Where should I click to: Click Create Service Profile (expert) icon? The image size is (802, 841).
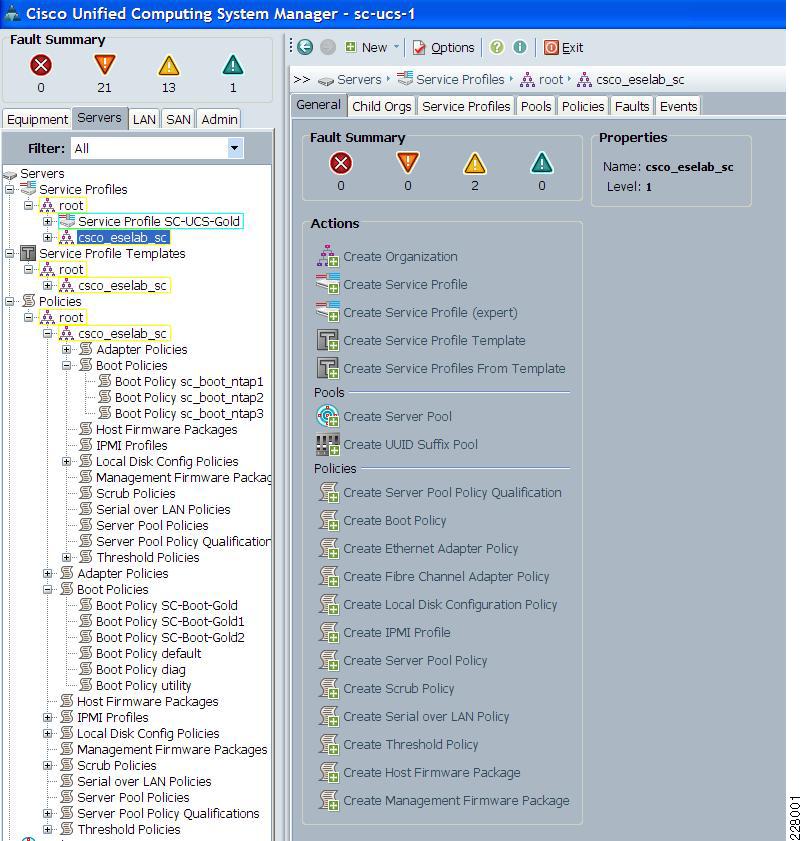pos(328,312)
